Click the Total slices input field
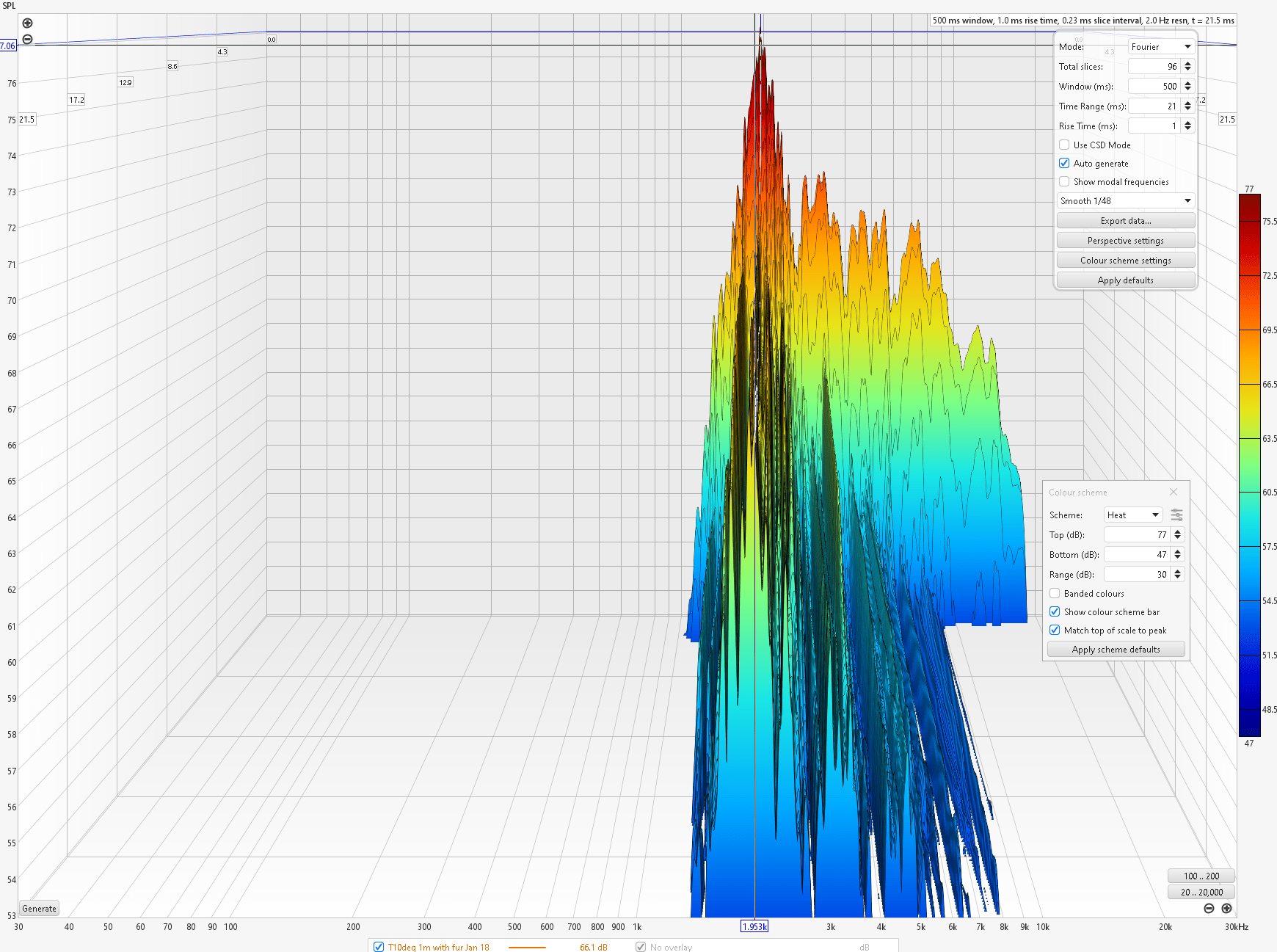The width and height of the screenshot is (1277, 952). (1154, 66)
